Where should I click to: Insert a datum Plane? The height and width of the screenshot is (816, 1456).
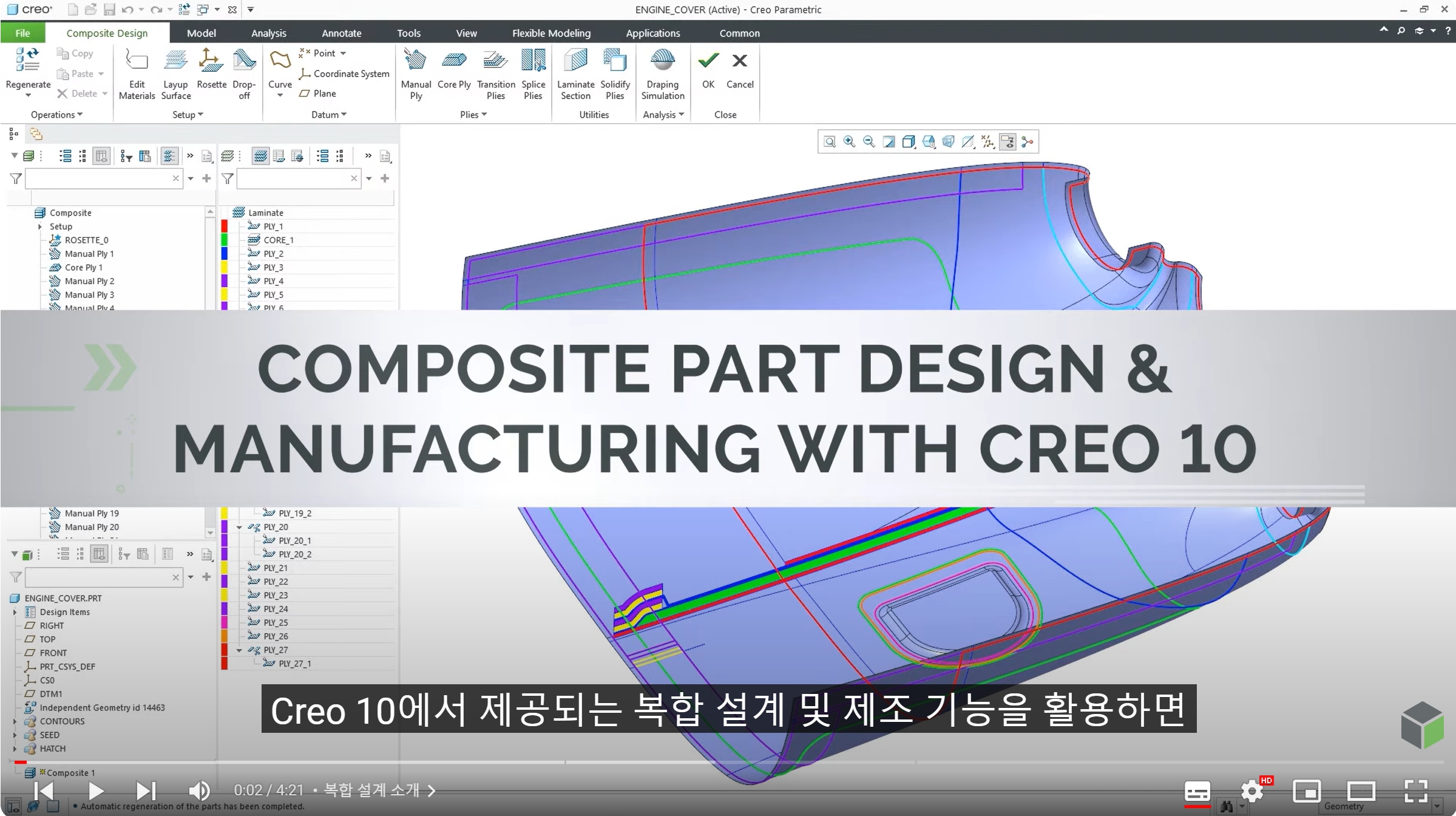coord(317,93)
